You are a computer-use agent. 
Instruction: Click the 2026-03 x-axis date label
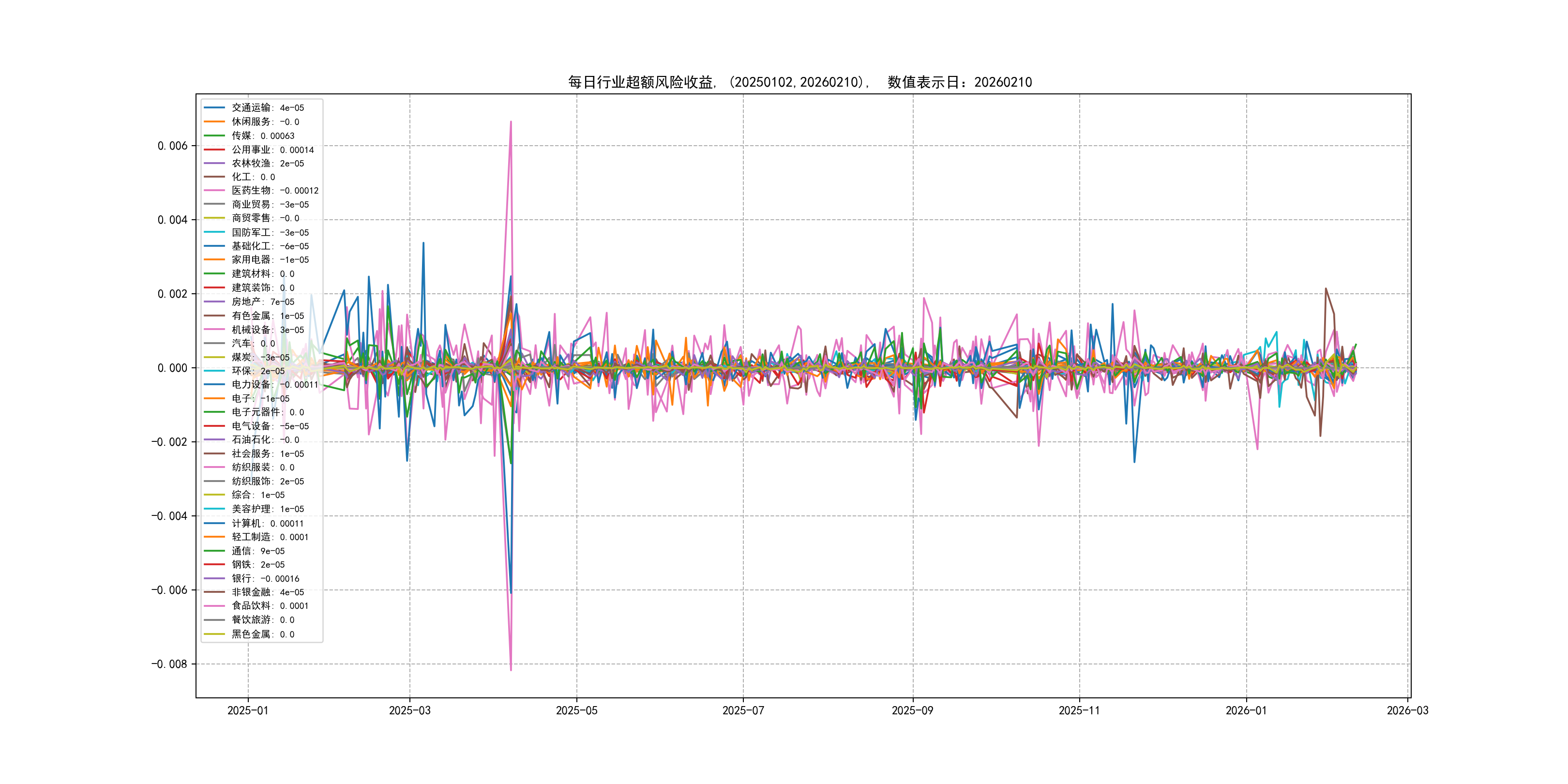point(1407,711)
